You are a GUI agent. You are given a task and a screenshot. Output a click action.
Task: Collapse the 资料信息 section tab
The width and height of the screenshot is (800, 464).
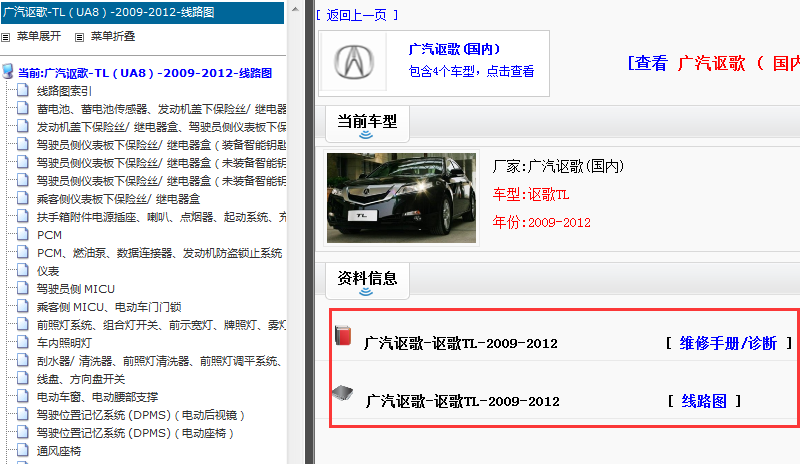pos(367,281)
